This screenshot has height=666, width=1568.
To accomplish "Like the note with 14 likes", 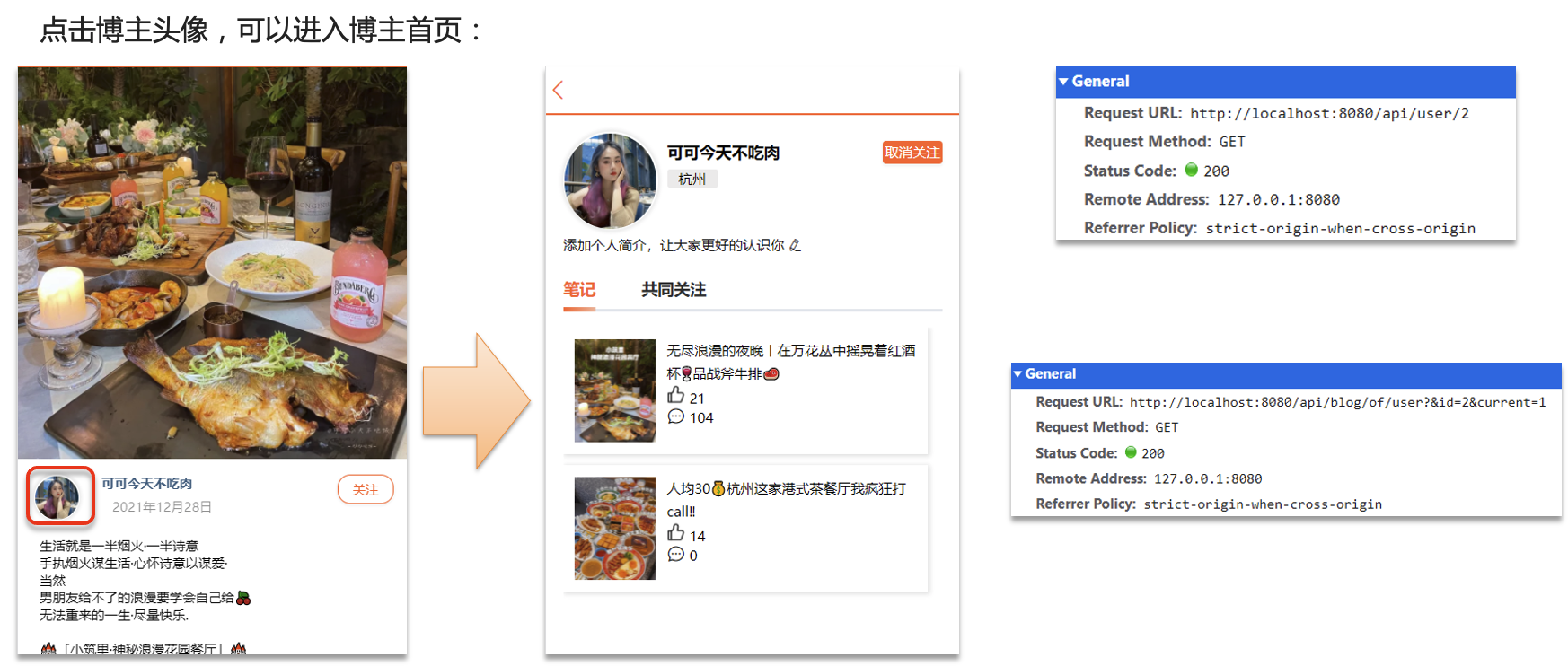I will pyautogui.click(x=676, y=534).
